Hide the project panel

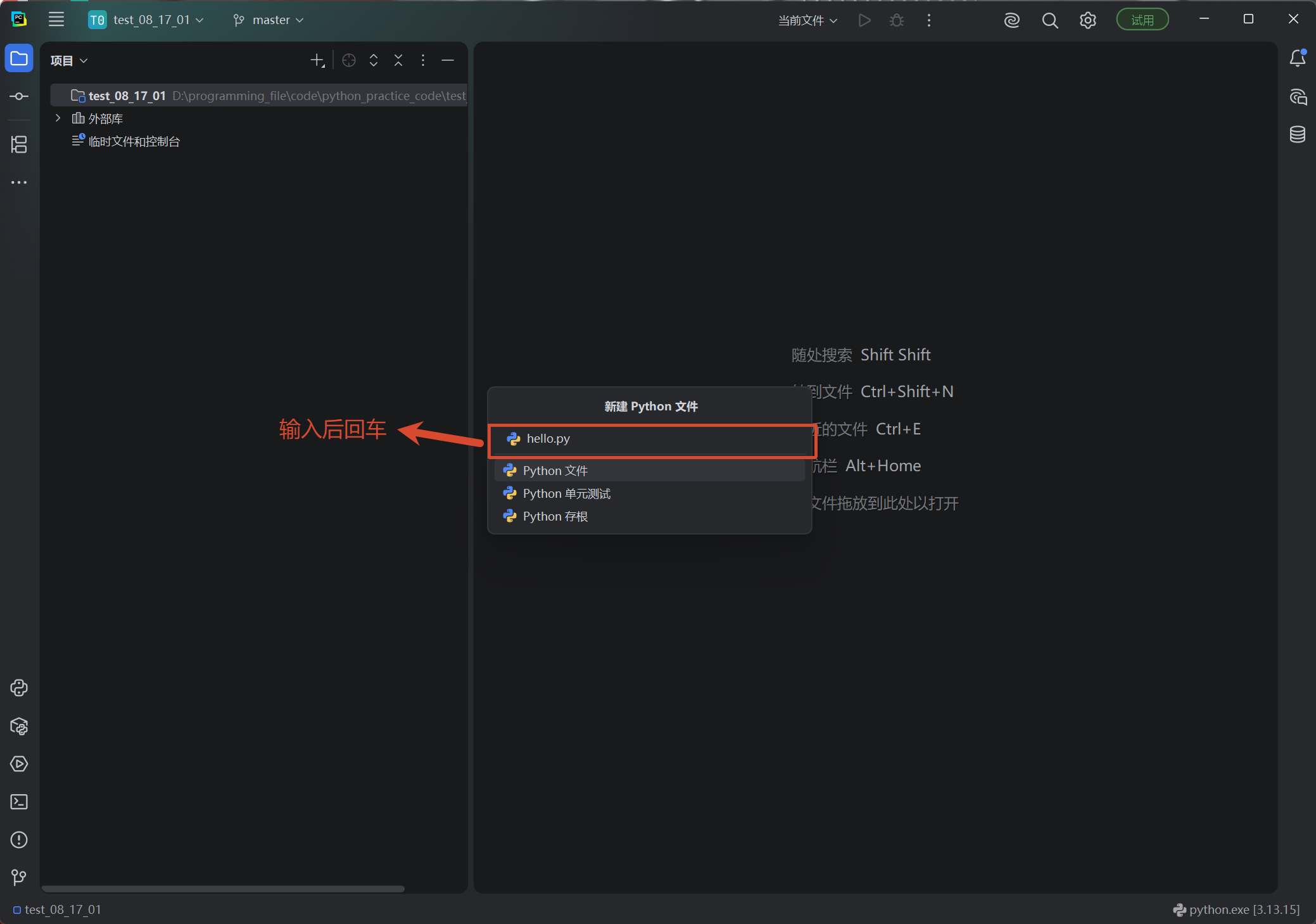(448, 60)
